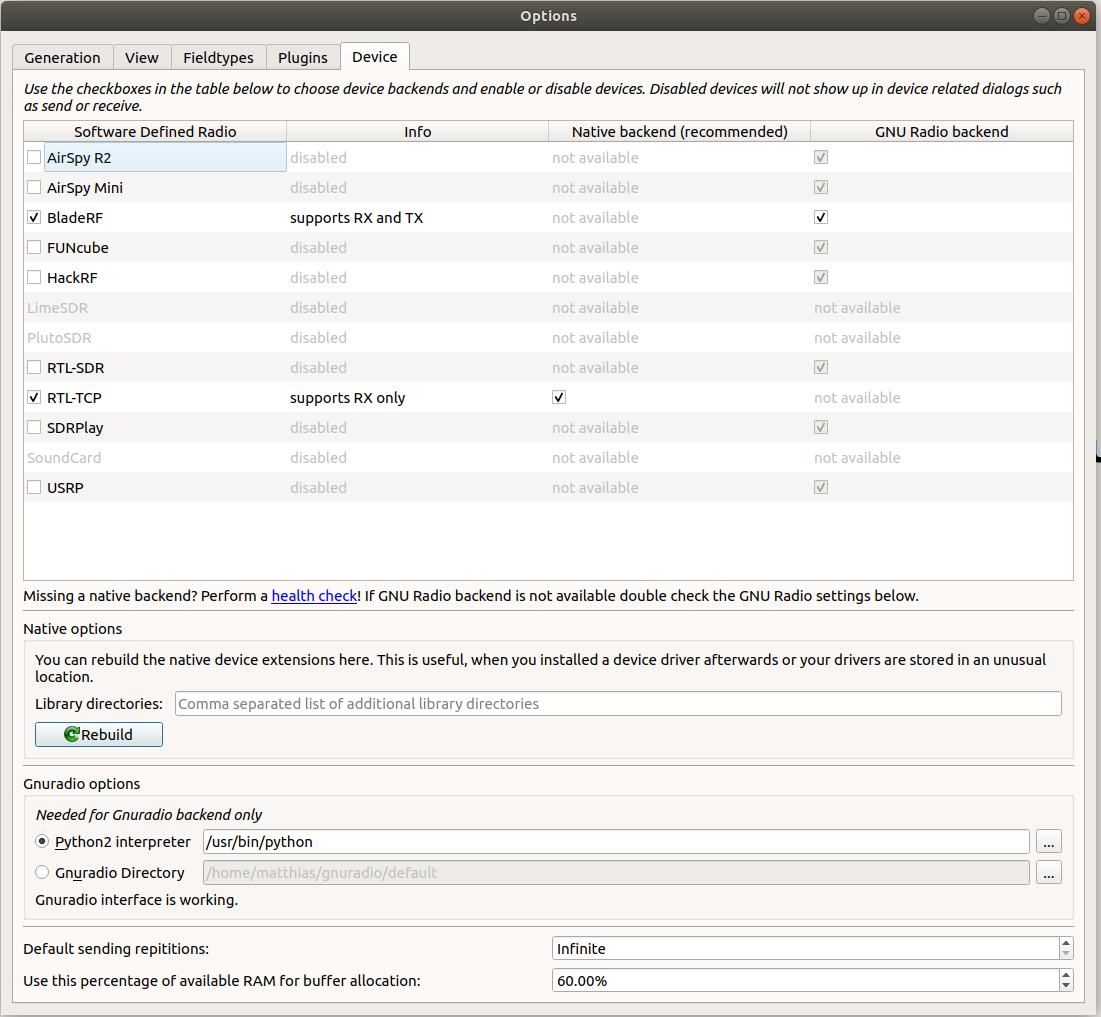Toggle AirSpy R2 GNU Radio backend checkbox
The width and height of the screenshot is (1101, 1017).
(x=821, y=157)
